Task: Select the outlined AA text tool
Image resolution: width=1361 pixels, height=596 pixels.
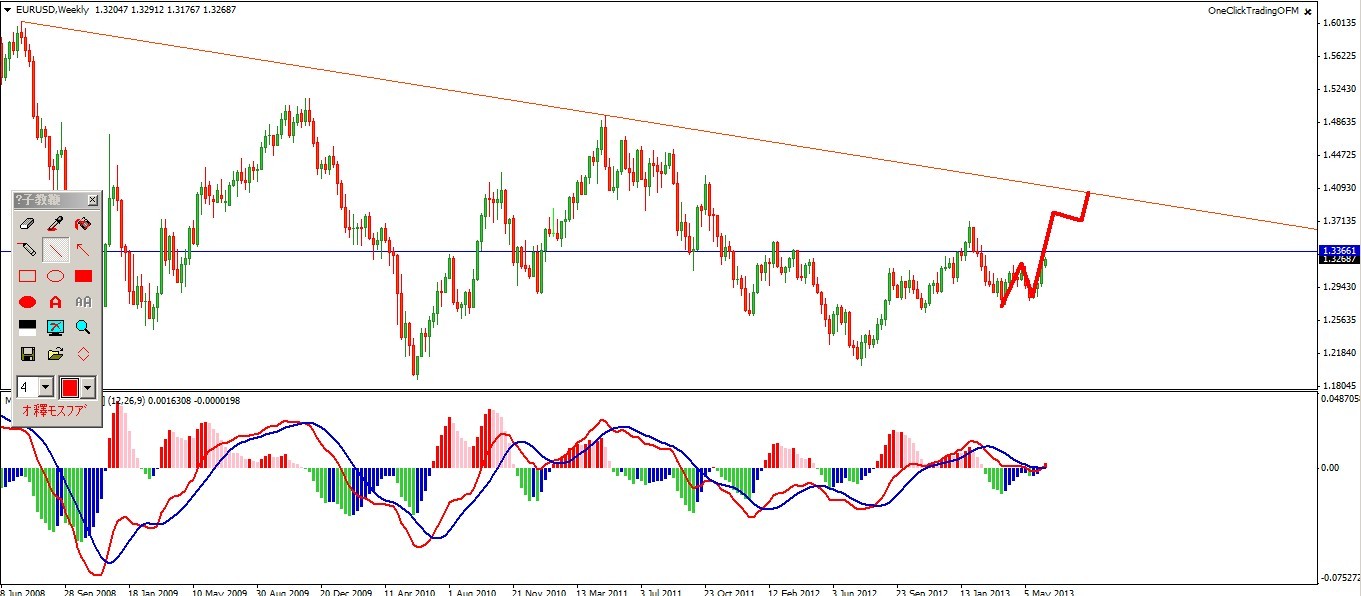Action: click(84, 301)
